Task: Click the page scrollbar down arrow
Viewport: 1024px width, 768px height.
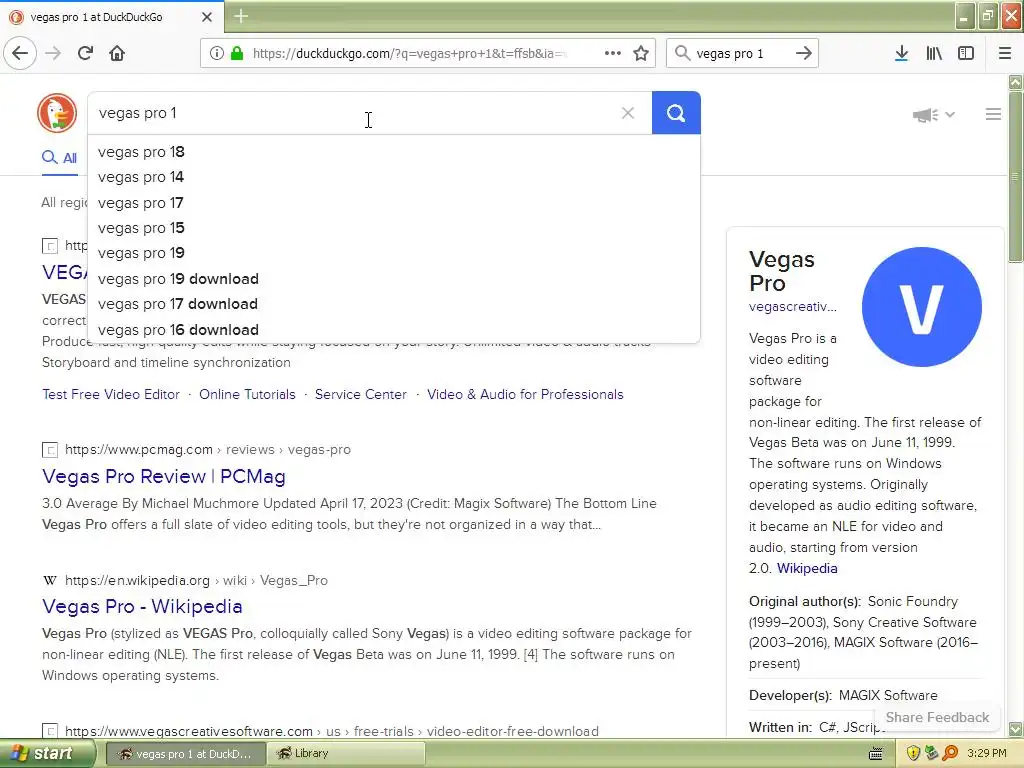Action: click(x=1016, y=728)
